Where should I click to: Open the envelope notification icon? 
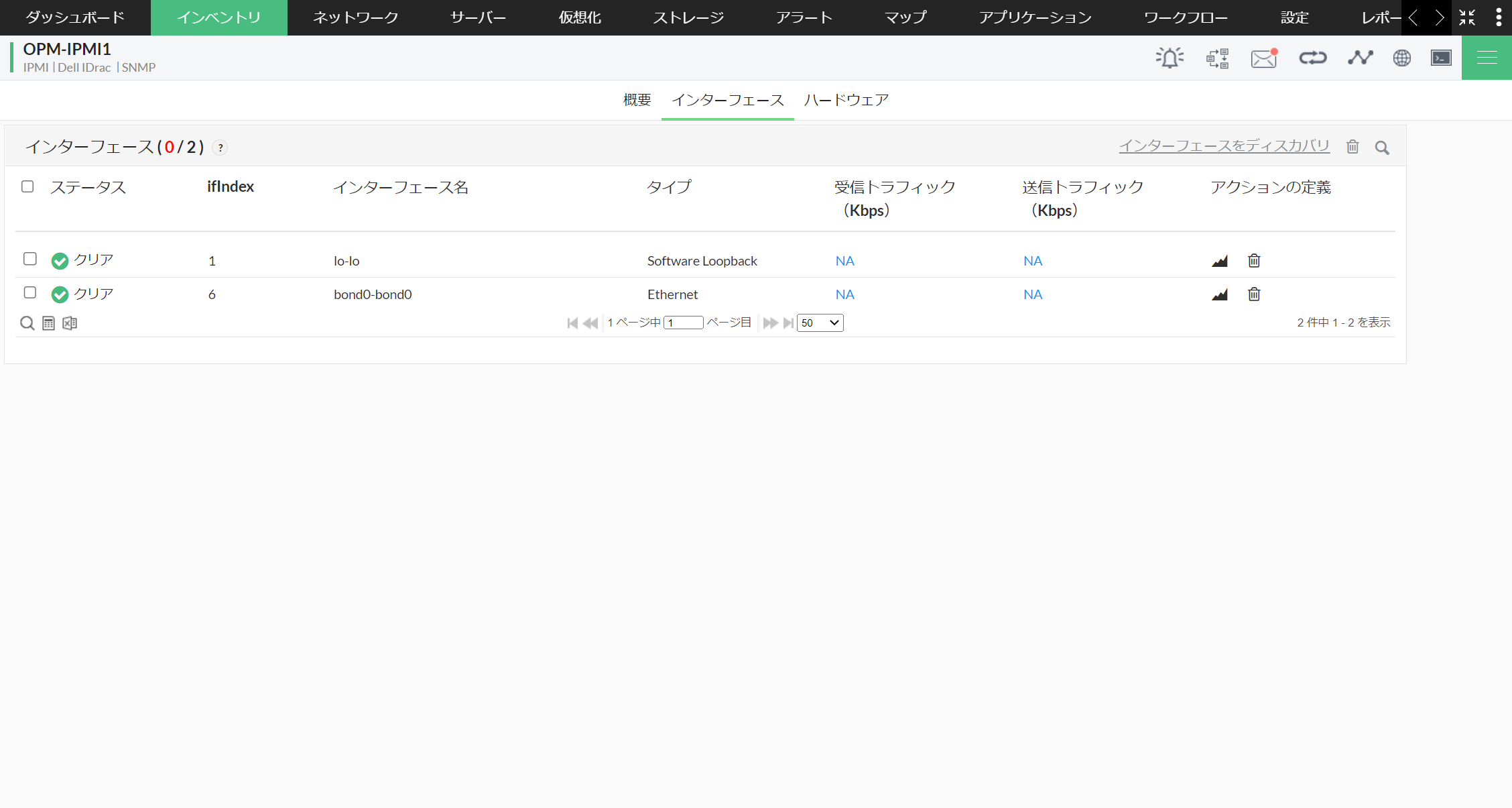pyautogui.click(x=1264, y=58)
